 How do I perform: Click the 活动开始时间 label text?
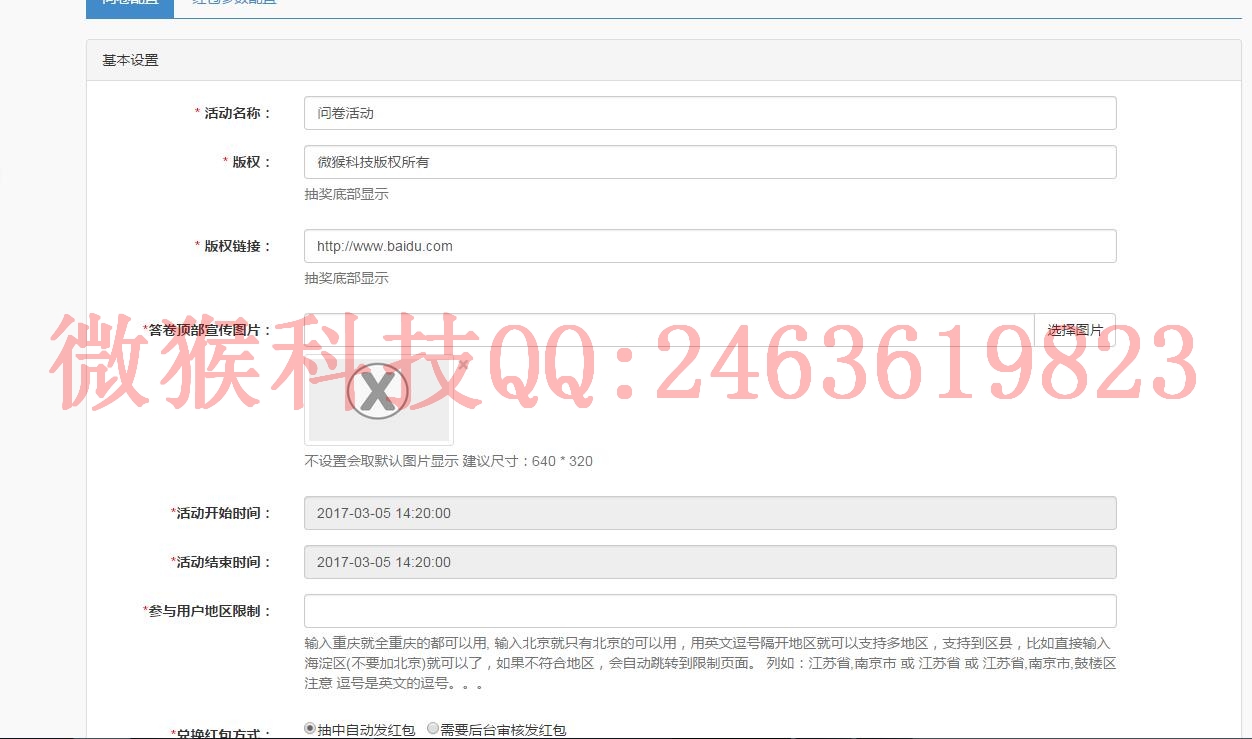(221, 513)
